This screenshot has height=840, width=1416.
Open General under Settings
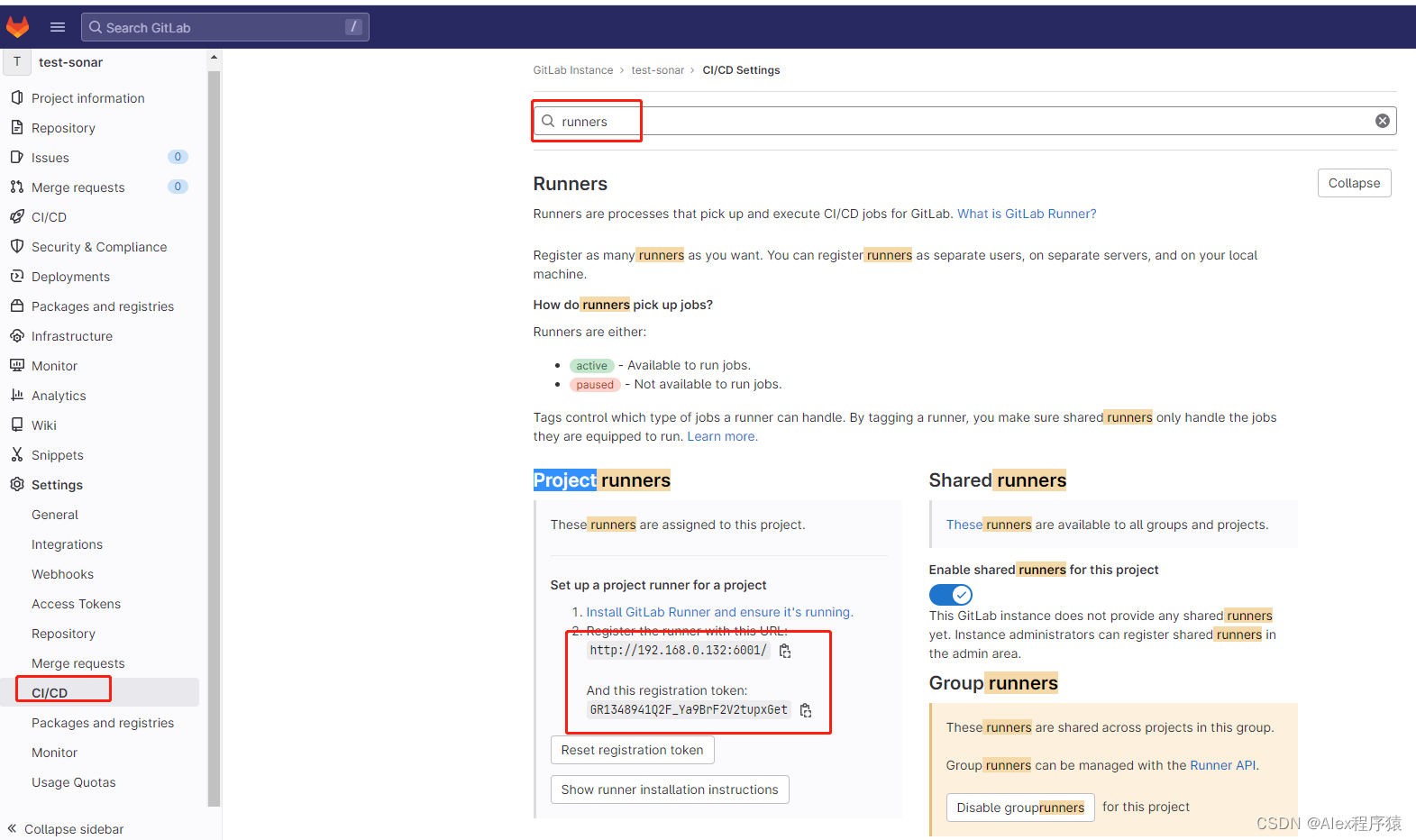coord(55,515)
